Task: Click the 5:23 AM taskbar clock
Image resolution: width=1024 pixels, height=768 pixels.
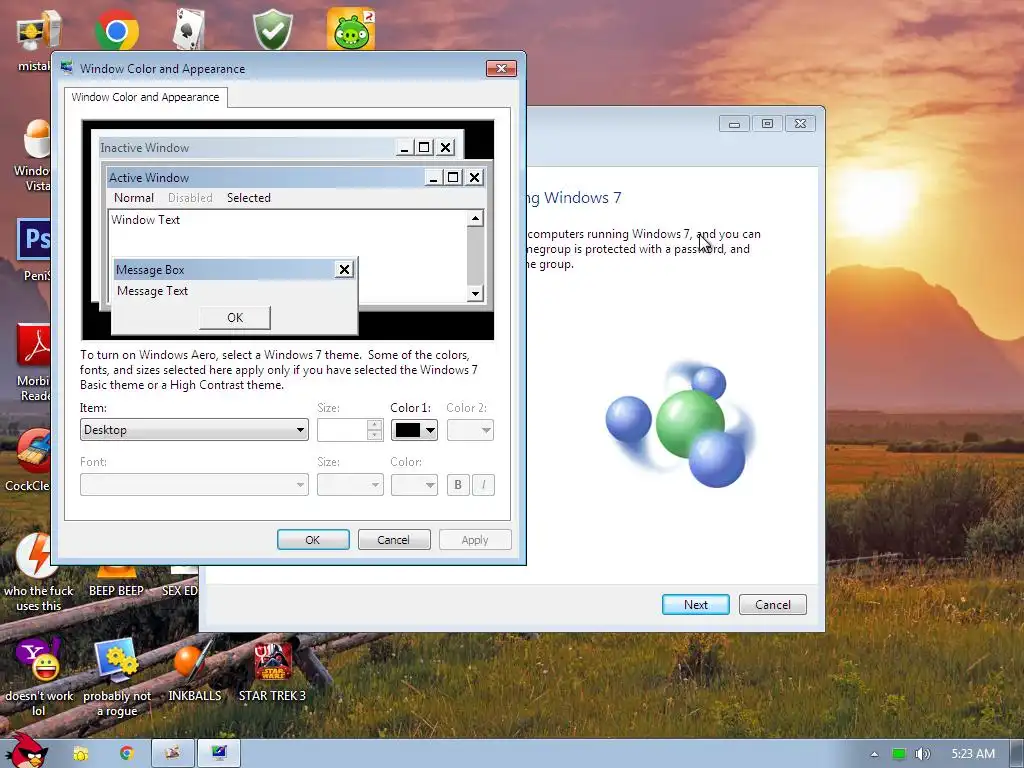Action: coord(973,754)
